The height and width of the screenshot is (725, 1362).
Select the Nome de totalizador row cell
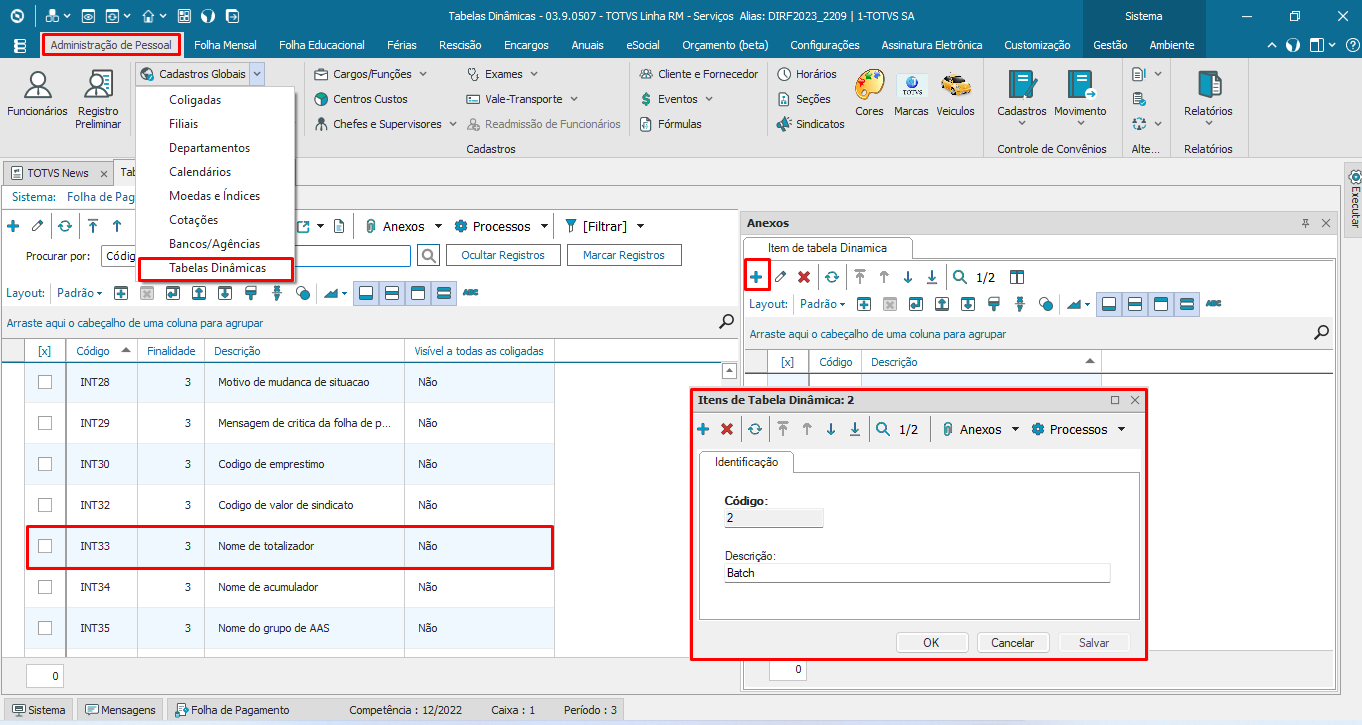point(304,546)
